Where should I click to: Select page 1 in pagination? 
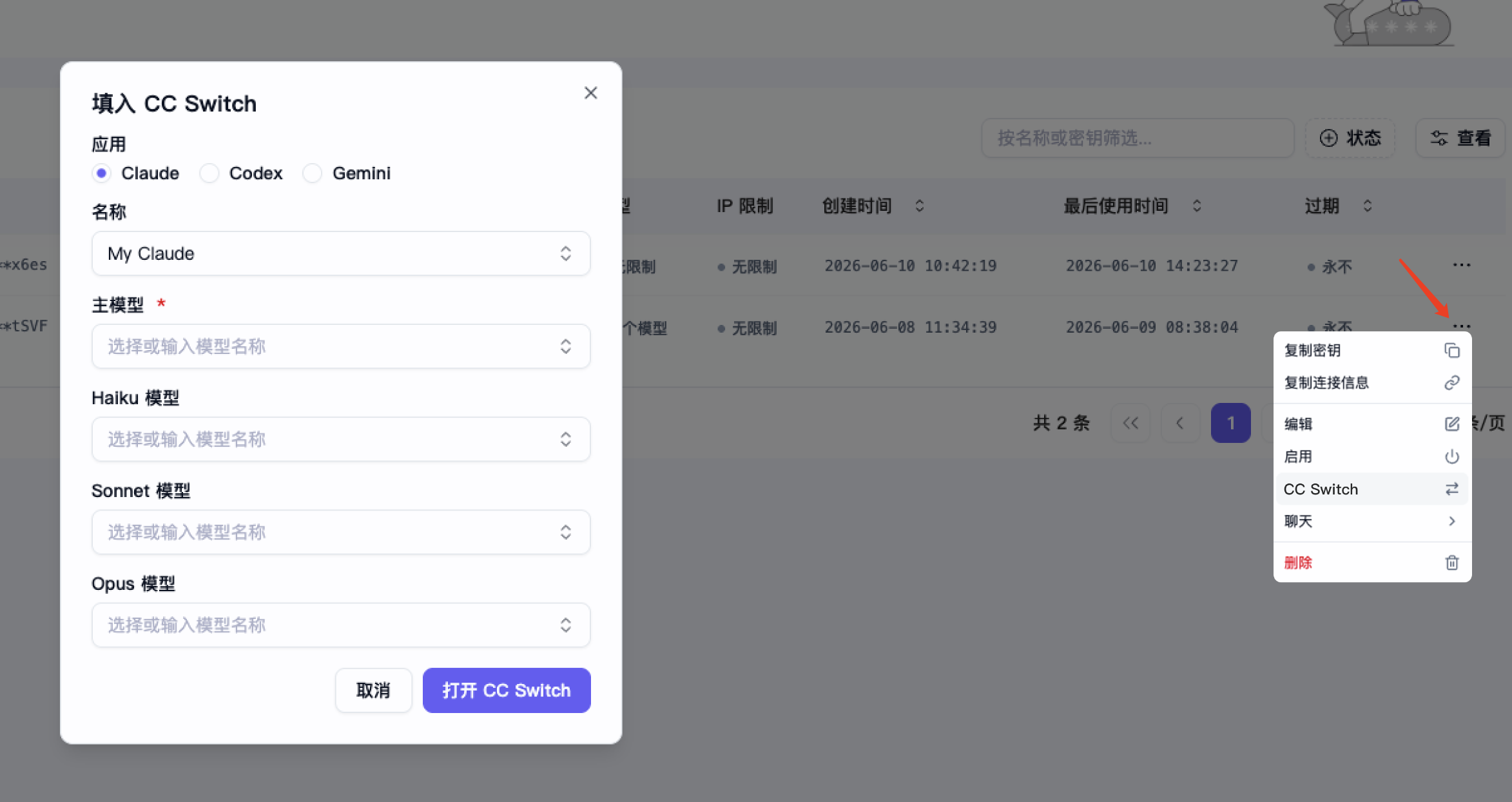pyautogui.click(x=1230, y=423)
